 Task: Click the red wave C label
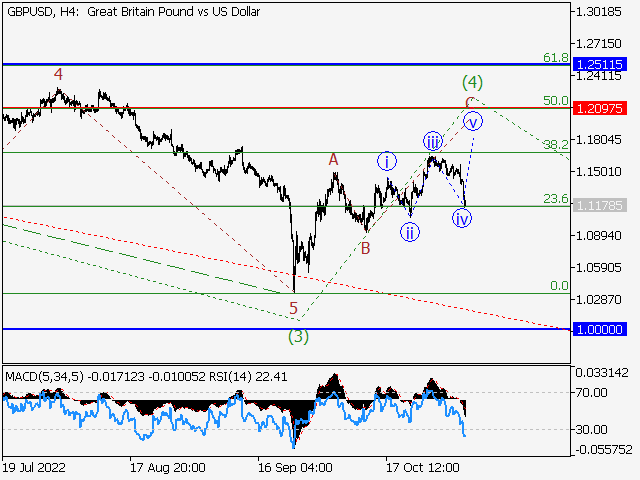pyautogui.click(x=470, y=102)
